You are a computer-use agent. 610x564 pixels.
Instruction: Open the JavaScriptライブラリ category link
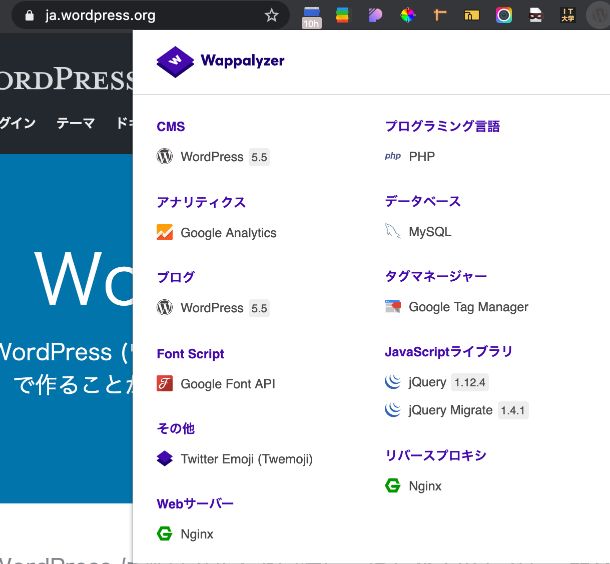pyautogui.click(x=448, y=352)
